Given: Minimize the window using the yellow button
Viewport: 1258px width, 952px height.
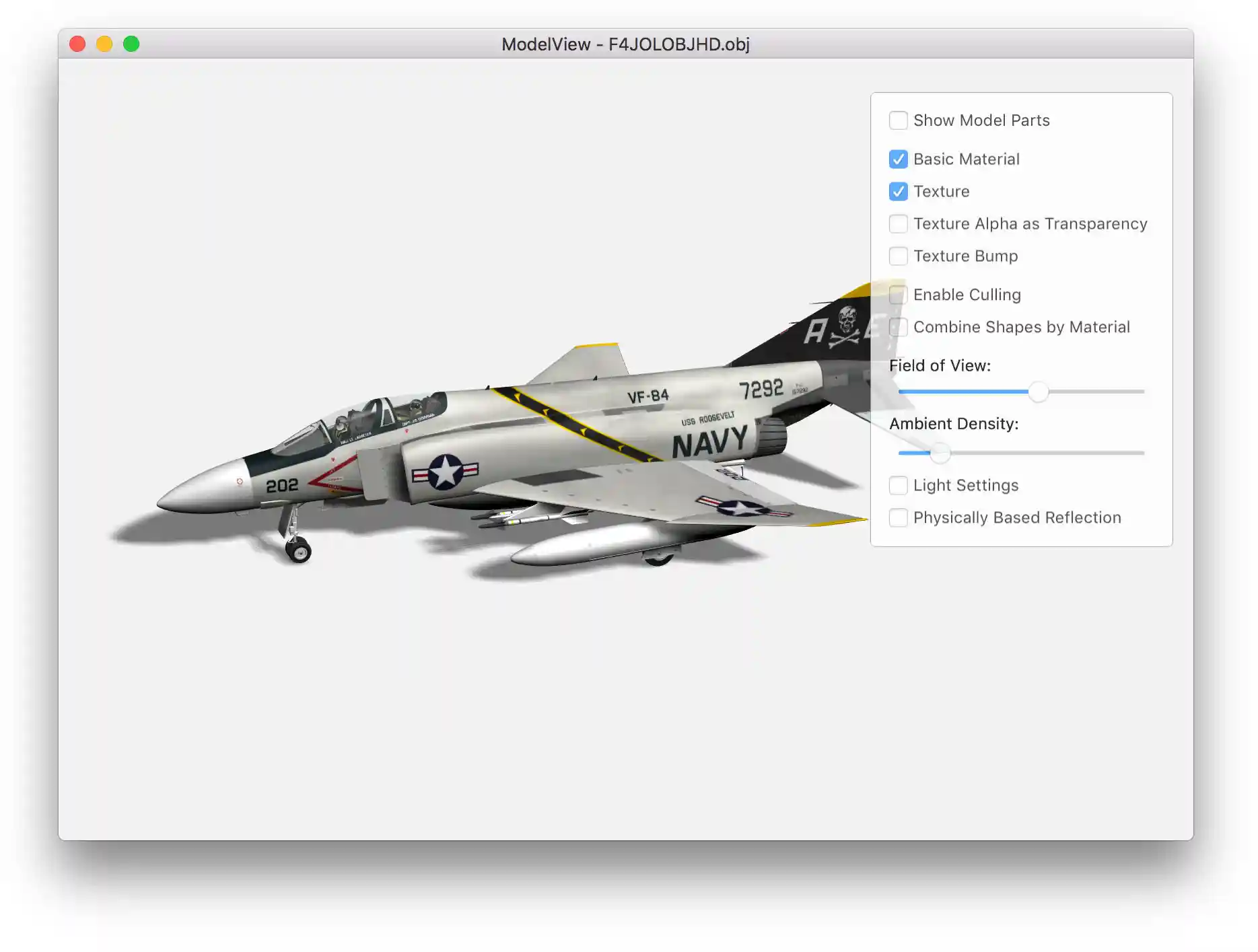Looking at the screenshot, I should pyautogui.click(x=104, y=44).
